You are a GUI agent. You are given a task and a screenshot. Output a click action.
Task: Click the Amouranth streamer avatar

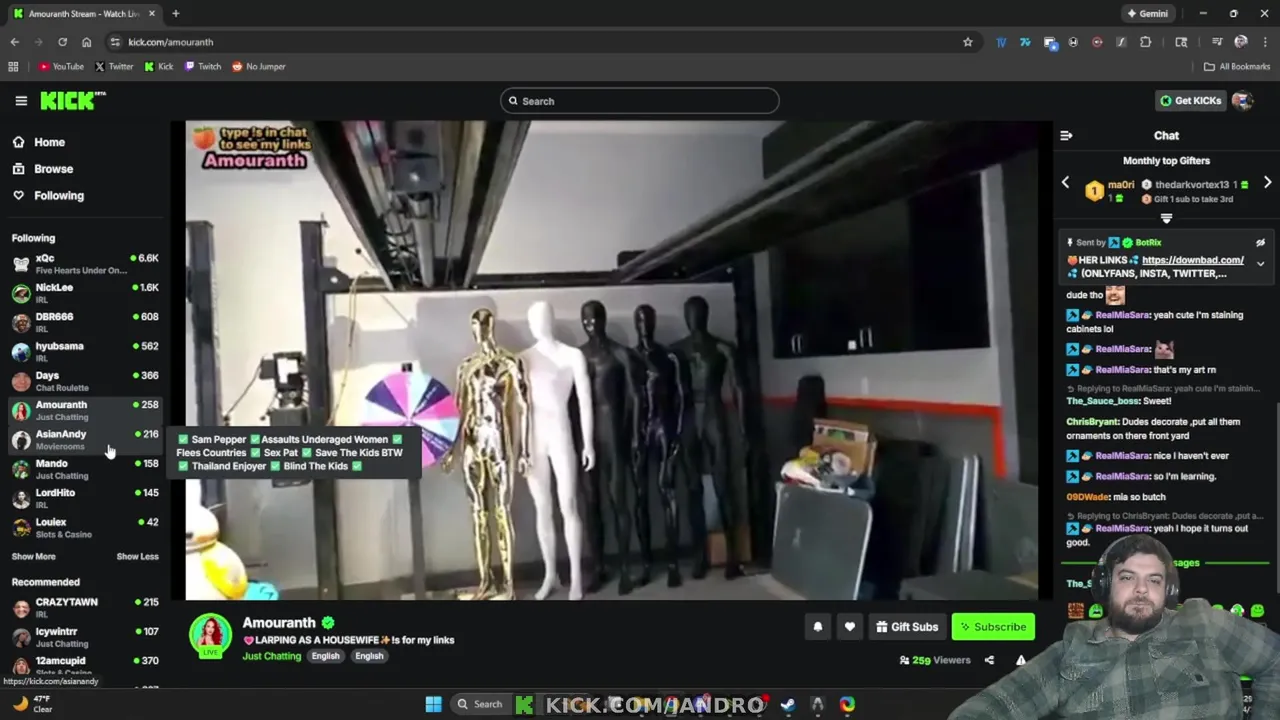[211, 635]
